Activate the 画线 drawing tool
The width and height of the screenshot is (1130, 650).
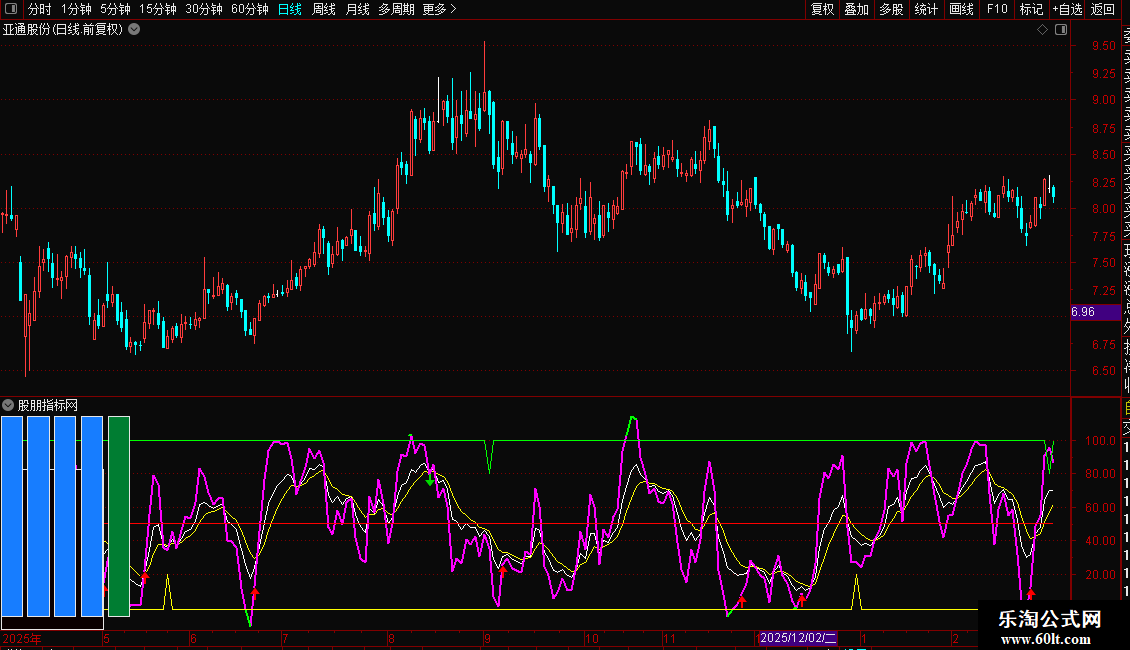click(961, 9)
